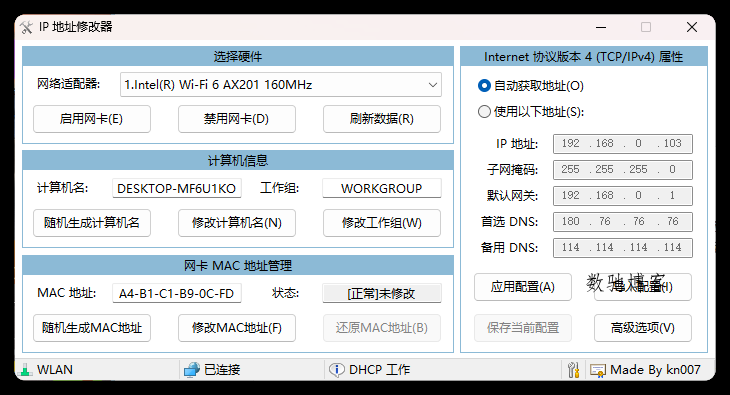
Task: Click the Internet 协议版本 4 属性 header
Action: [x=584, y=56]
